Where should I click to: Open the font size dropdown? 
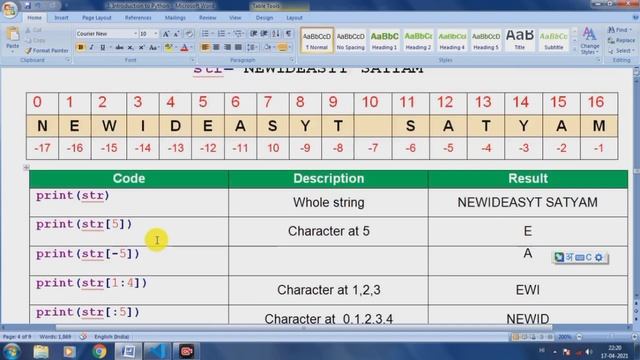(x=156, y=34)
